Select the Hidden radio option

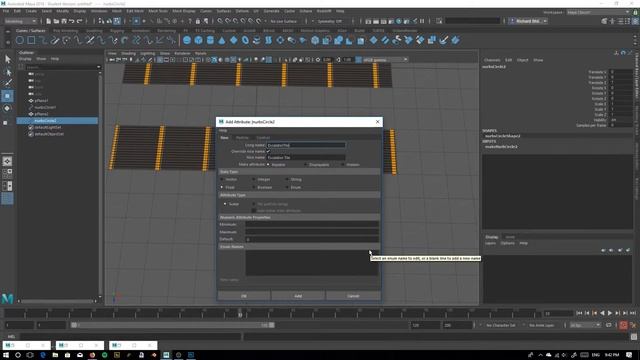pos(342,164)
